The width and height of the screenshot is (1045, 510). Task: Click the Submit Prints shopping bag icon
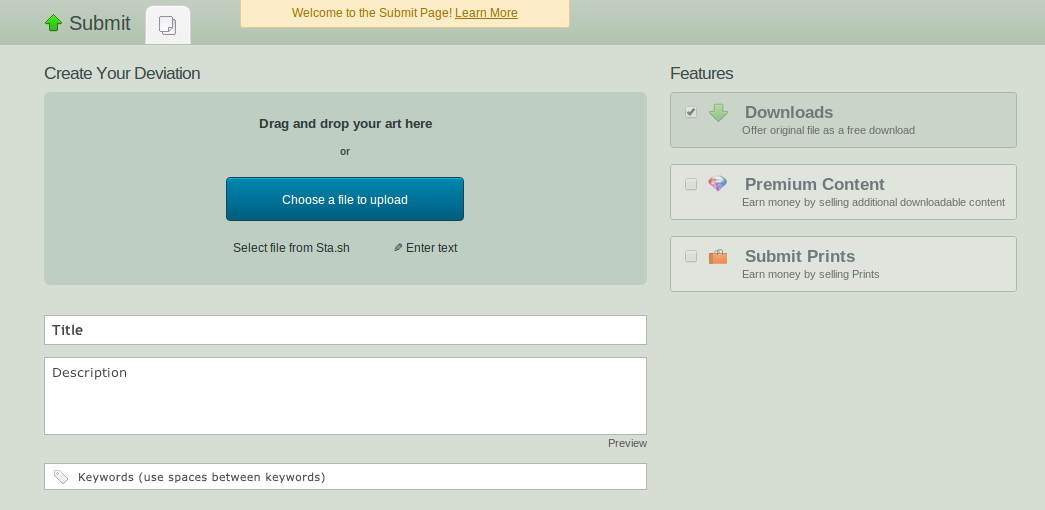718,256
